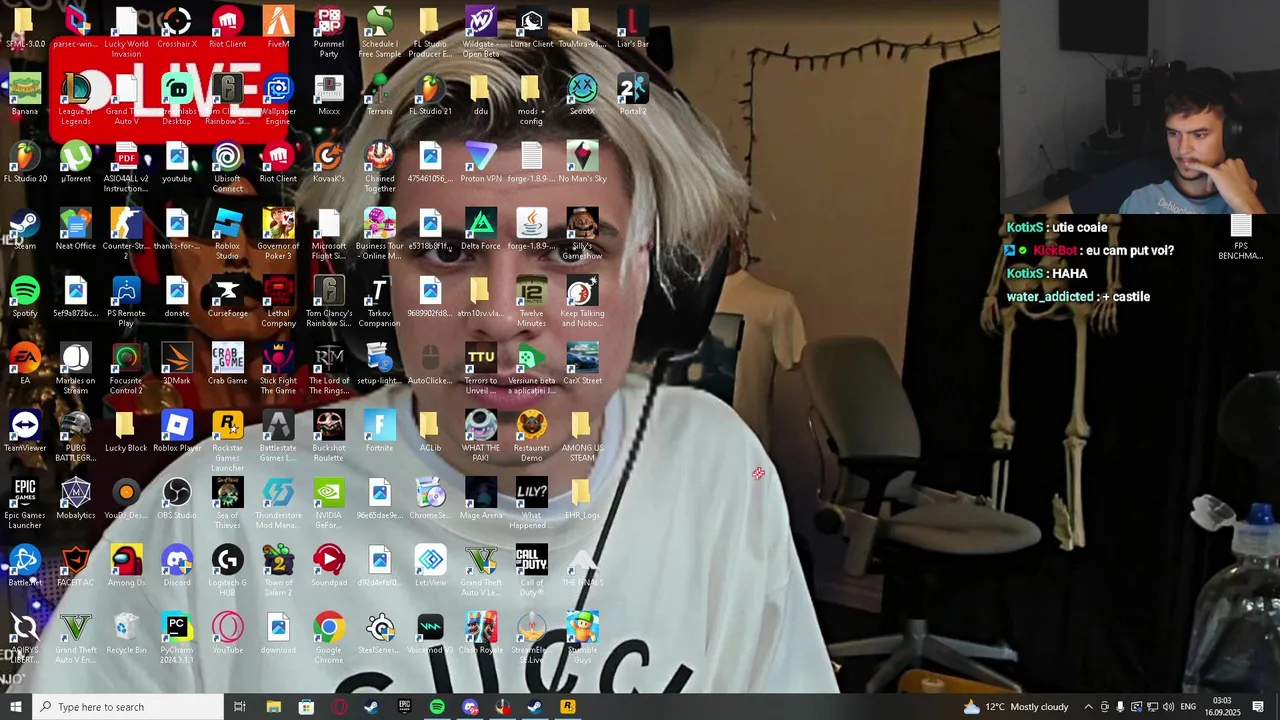
Task: Open the notification center
Action: point(1258,707)
